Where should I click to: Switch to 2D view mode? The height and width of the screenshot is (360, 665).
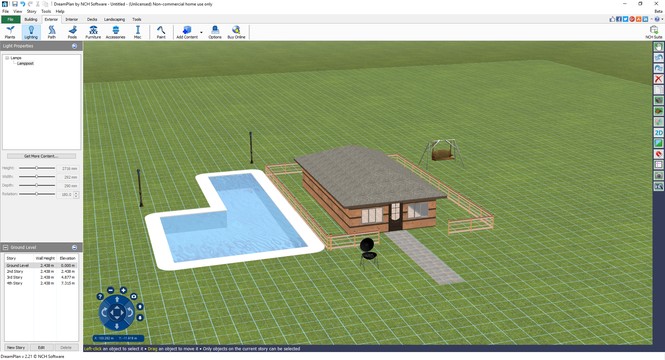point(659,133)
